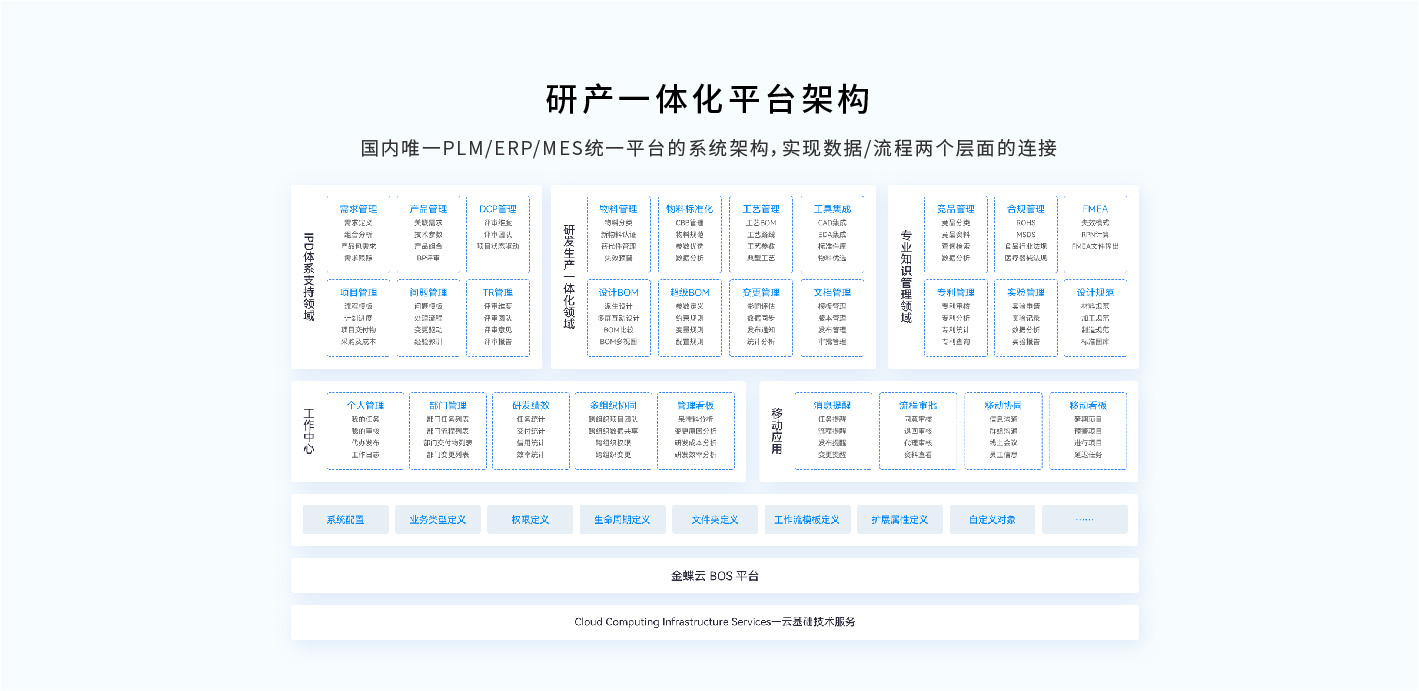The width and height of the screenshot is (1419, 691).
Task: Select the 管理看板 module heading
Action: [695, 405]
